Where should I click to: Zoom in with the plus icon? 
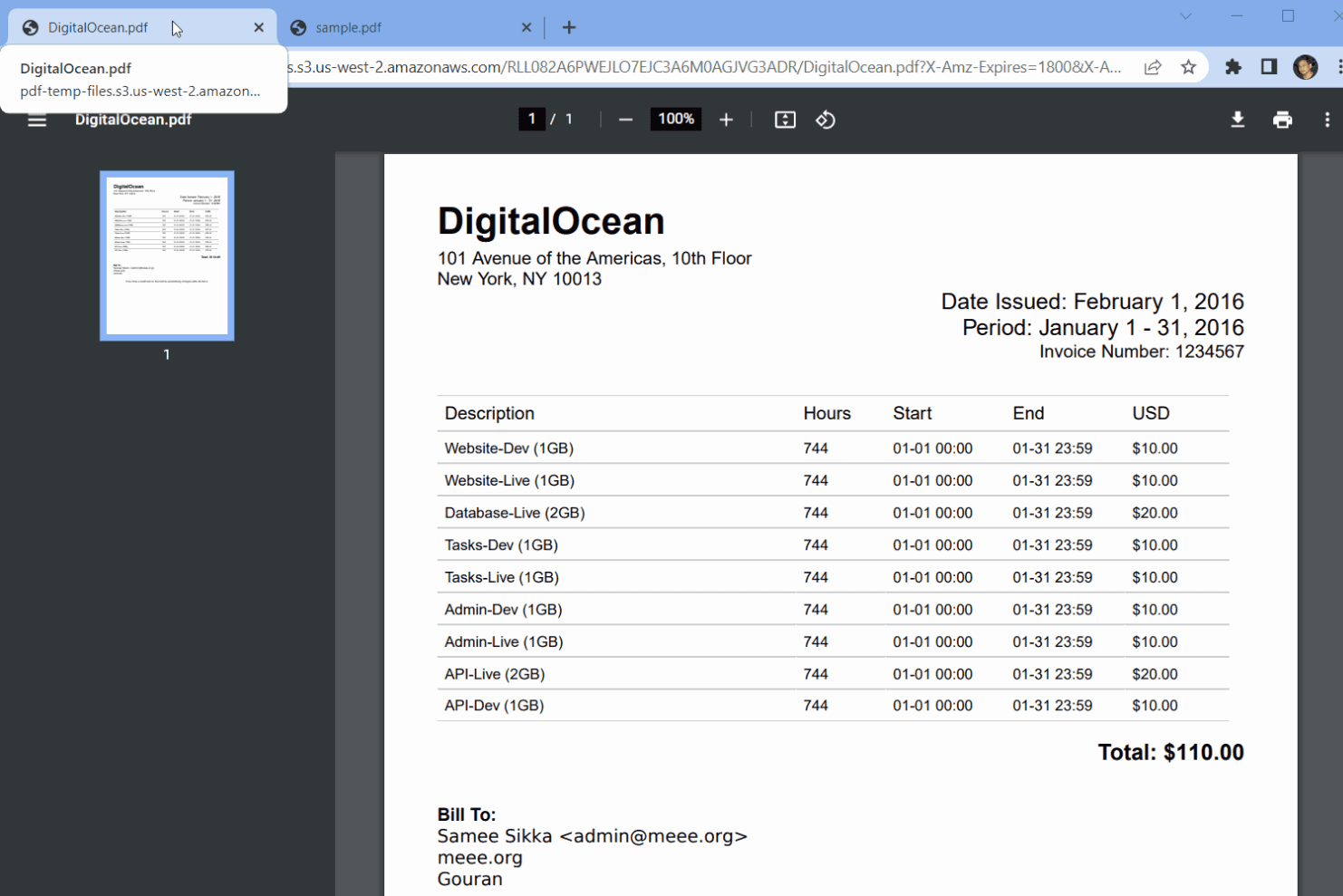point(726,119)
